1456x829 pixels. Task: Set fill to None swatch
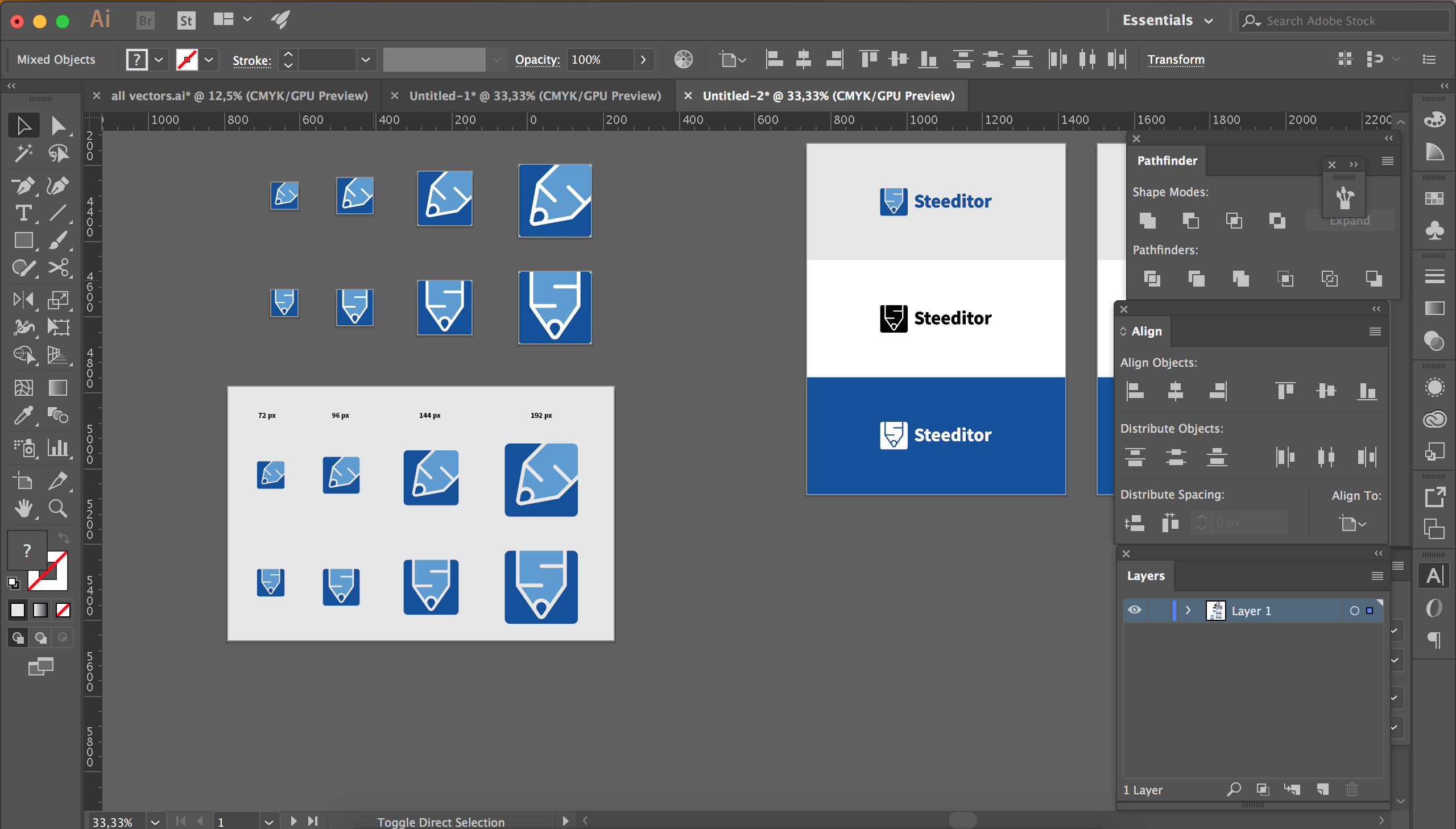point(63,610)
